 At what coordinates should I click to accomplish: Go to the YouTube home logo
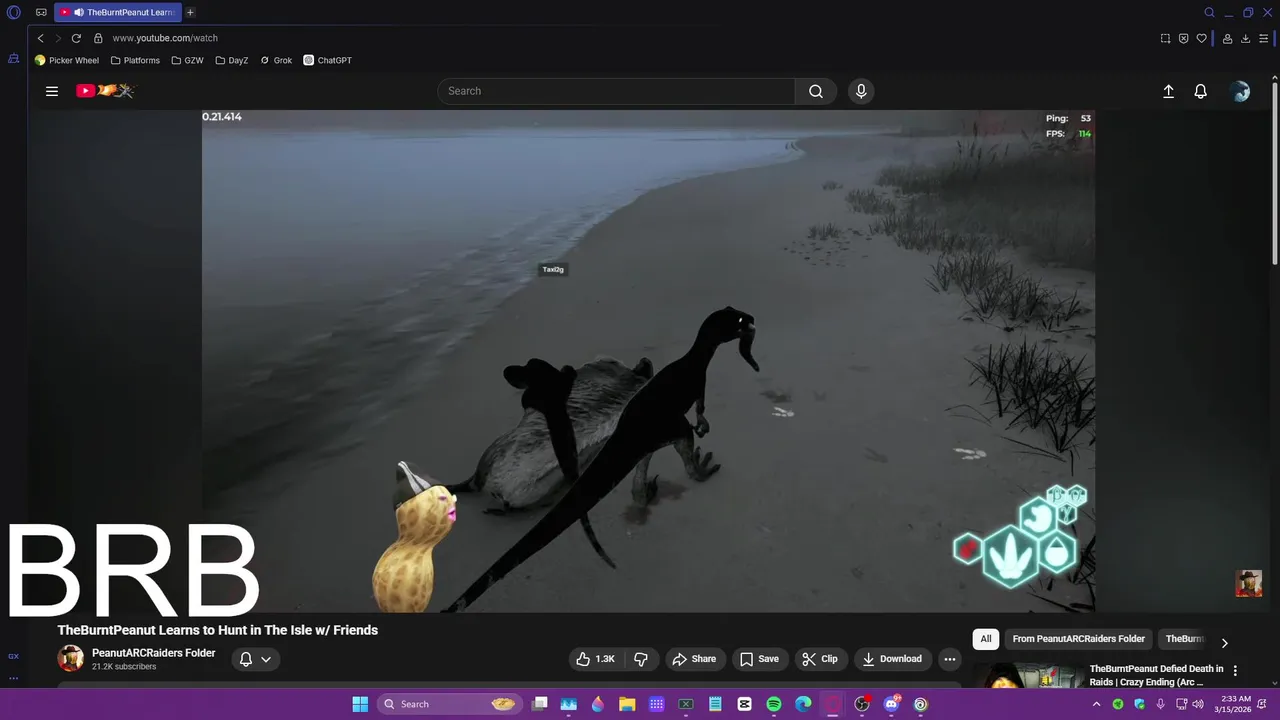(x=104, y=91)
